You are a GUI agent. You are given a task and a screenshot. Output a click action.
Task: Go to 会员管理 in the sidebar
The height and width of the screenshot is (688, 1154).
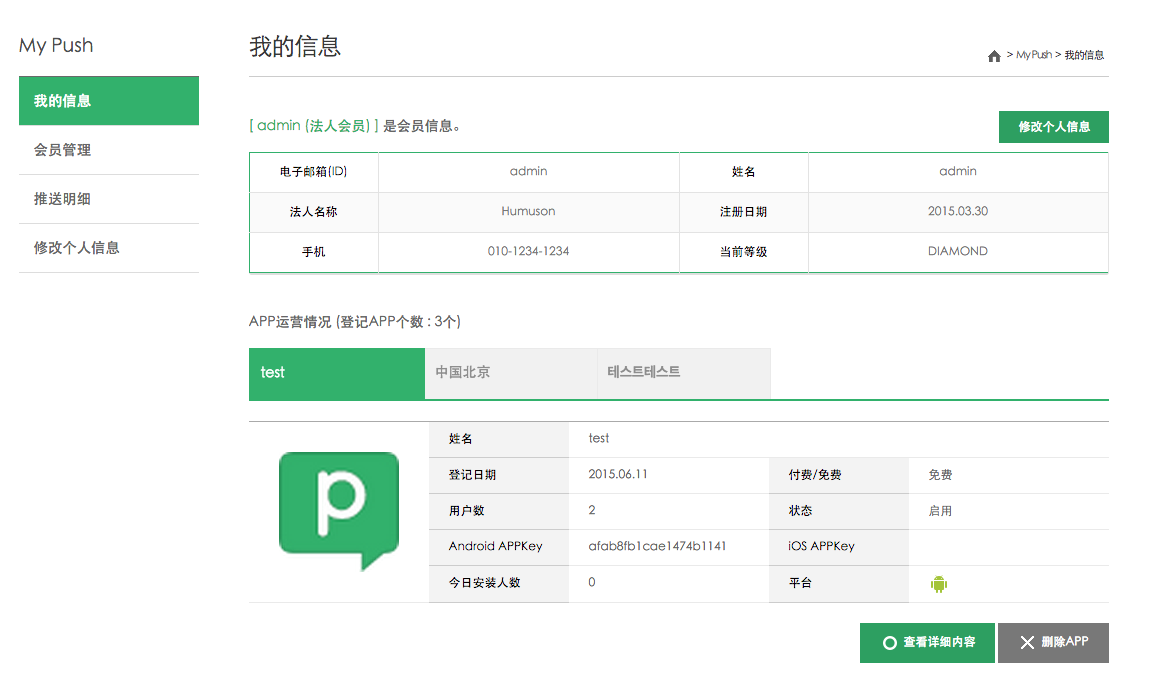[109, 150]
